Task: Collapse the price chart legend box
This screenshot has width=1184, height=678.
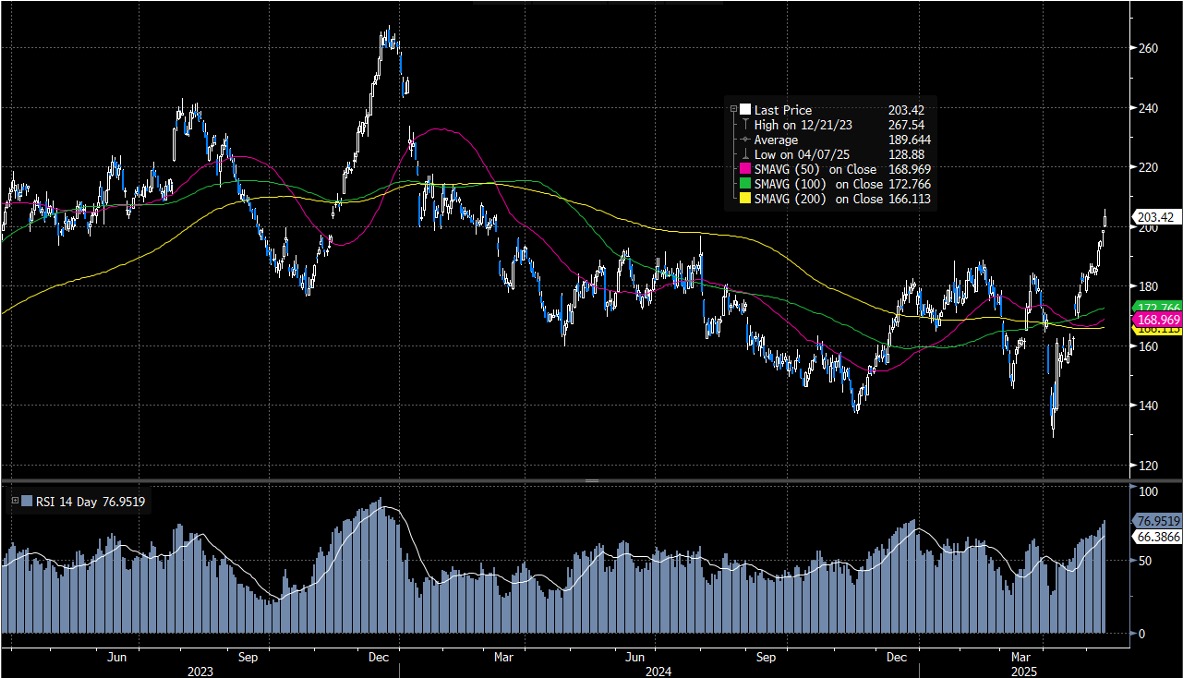Action: pyautogui.click(x=734, y=108)
